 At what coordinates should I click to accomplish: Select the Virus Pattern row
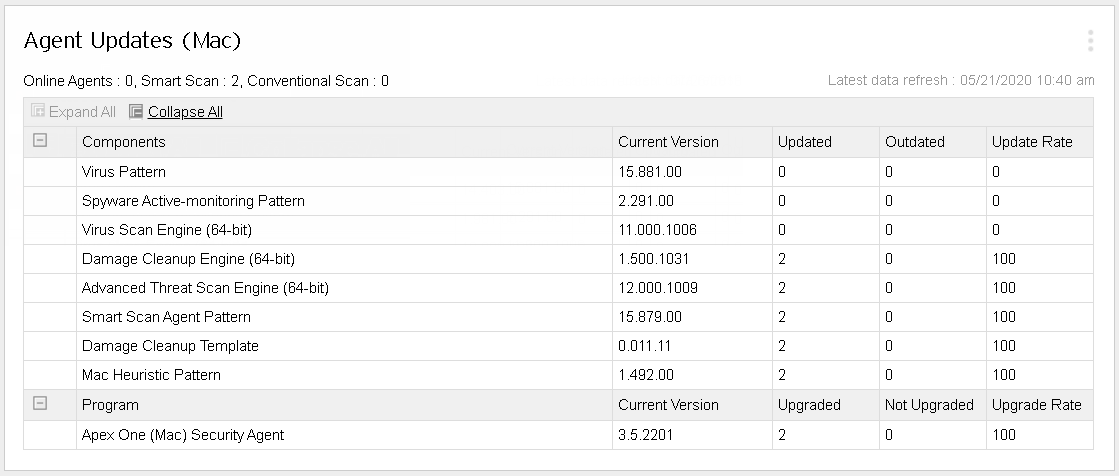click(124, 172)
